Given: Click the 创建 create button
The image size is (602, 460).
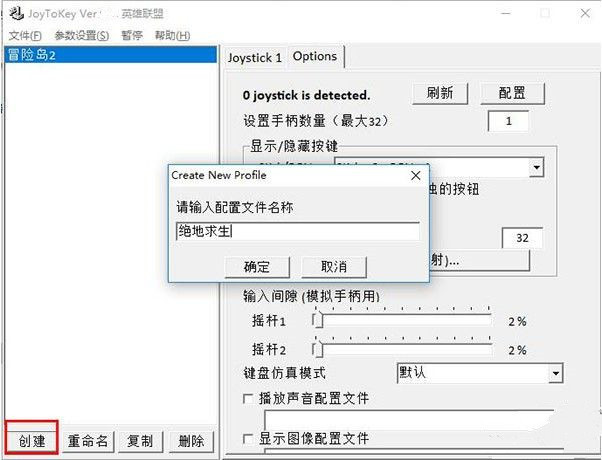Looking at the screenshot, I should [32, 441].
